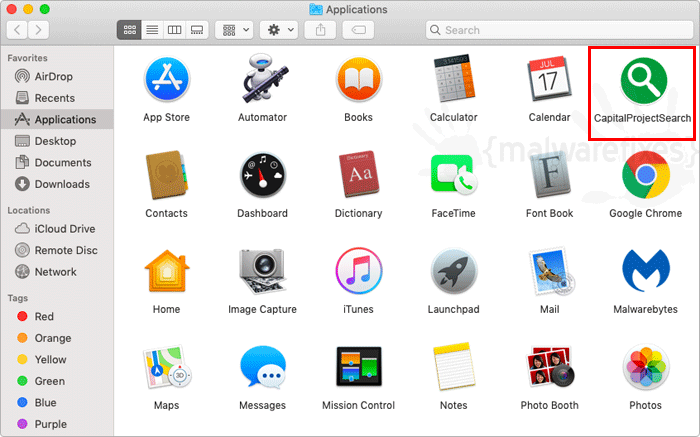Filter by the Purple tag
Screen dimensions: 700x437
[57, 424]
